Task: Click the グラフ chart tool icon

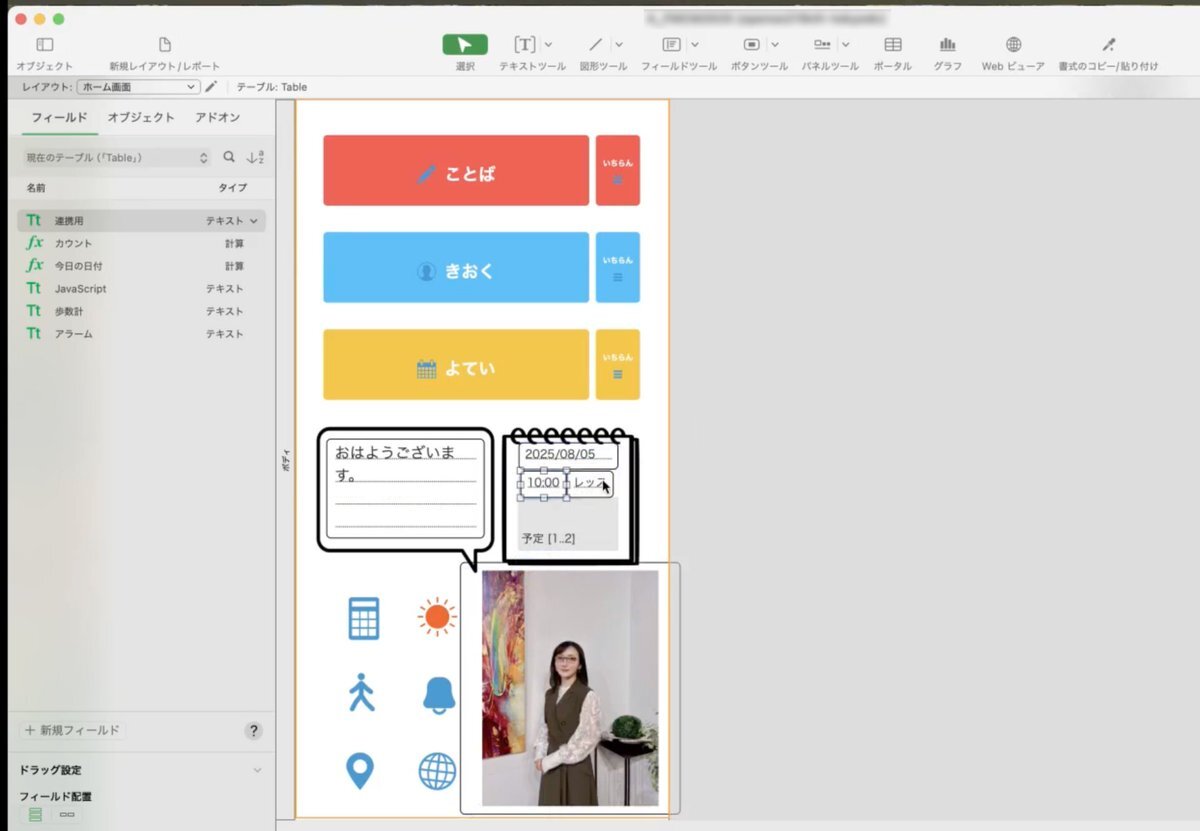Action: [947, 45]
